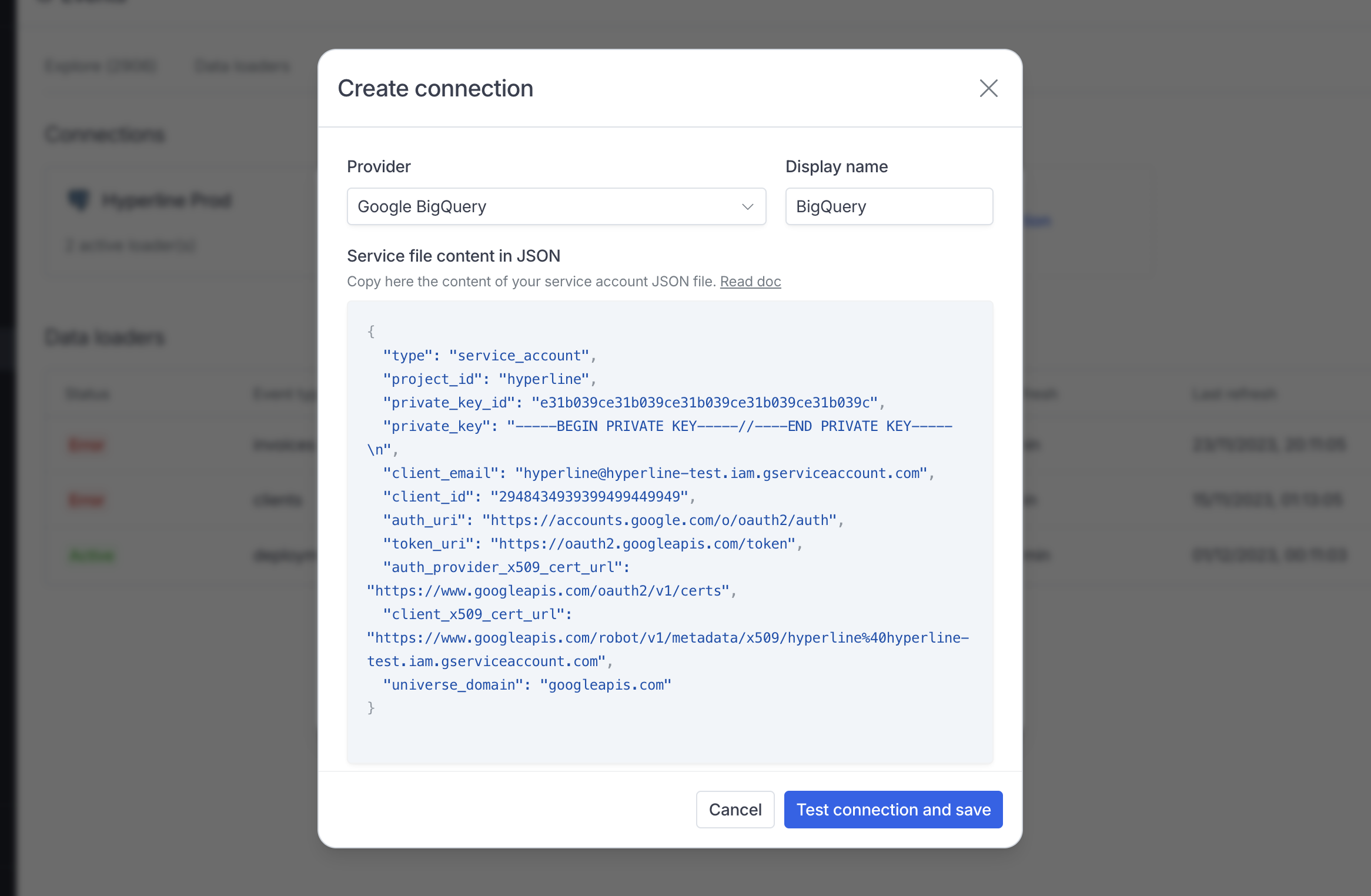Click the universe_domain line in JSON
Viewport: 1371px width, 896px height.
pyautogui.click(x=527, y=685)
